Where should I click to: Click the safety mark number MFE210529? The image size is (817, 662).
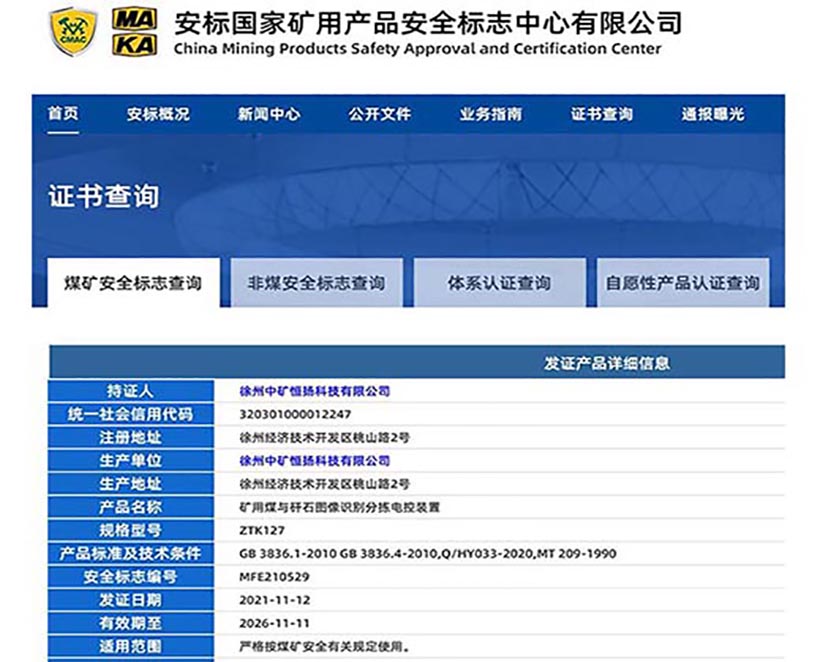[274, 577]
